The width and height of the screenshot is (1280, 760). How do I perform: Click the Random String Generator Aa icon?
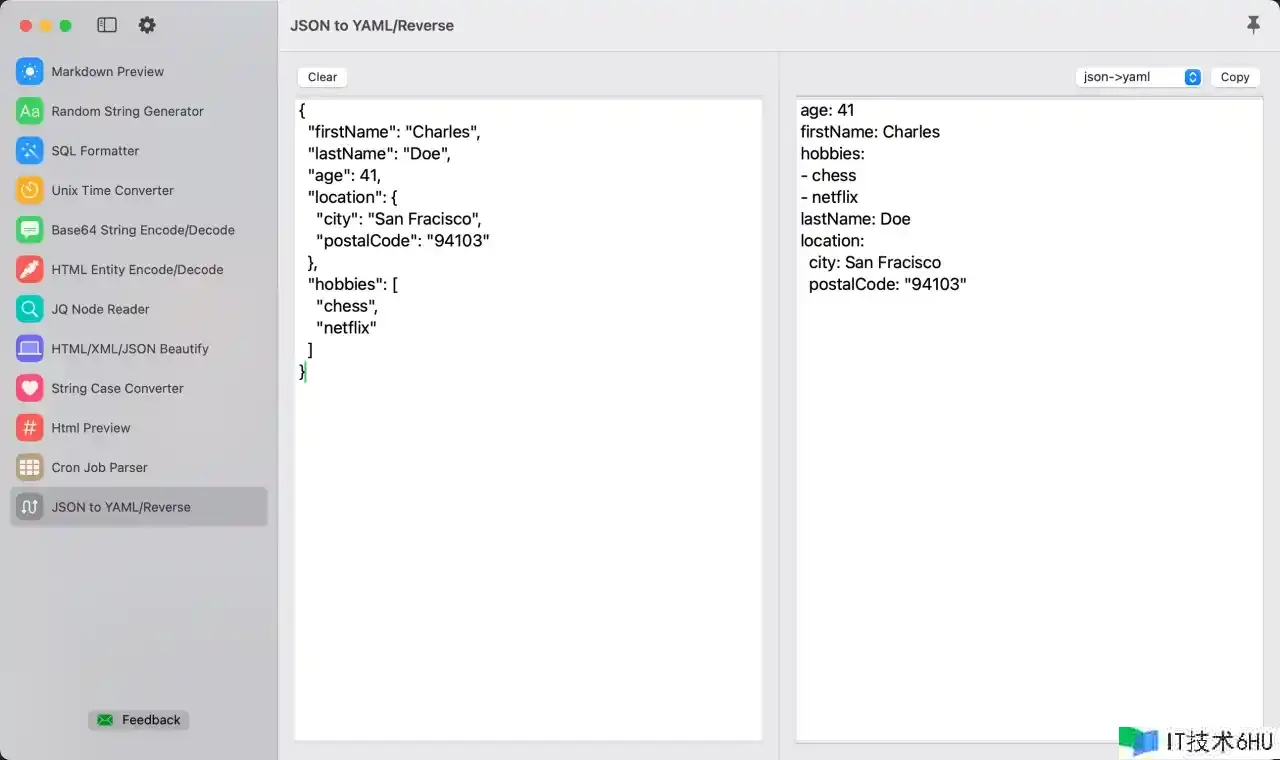point(30,111)
